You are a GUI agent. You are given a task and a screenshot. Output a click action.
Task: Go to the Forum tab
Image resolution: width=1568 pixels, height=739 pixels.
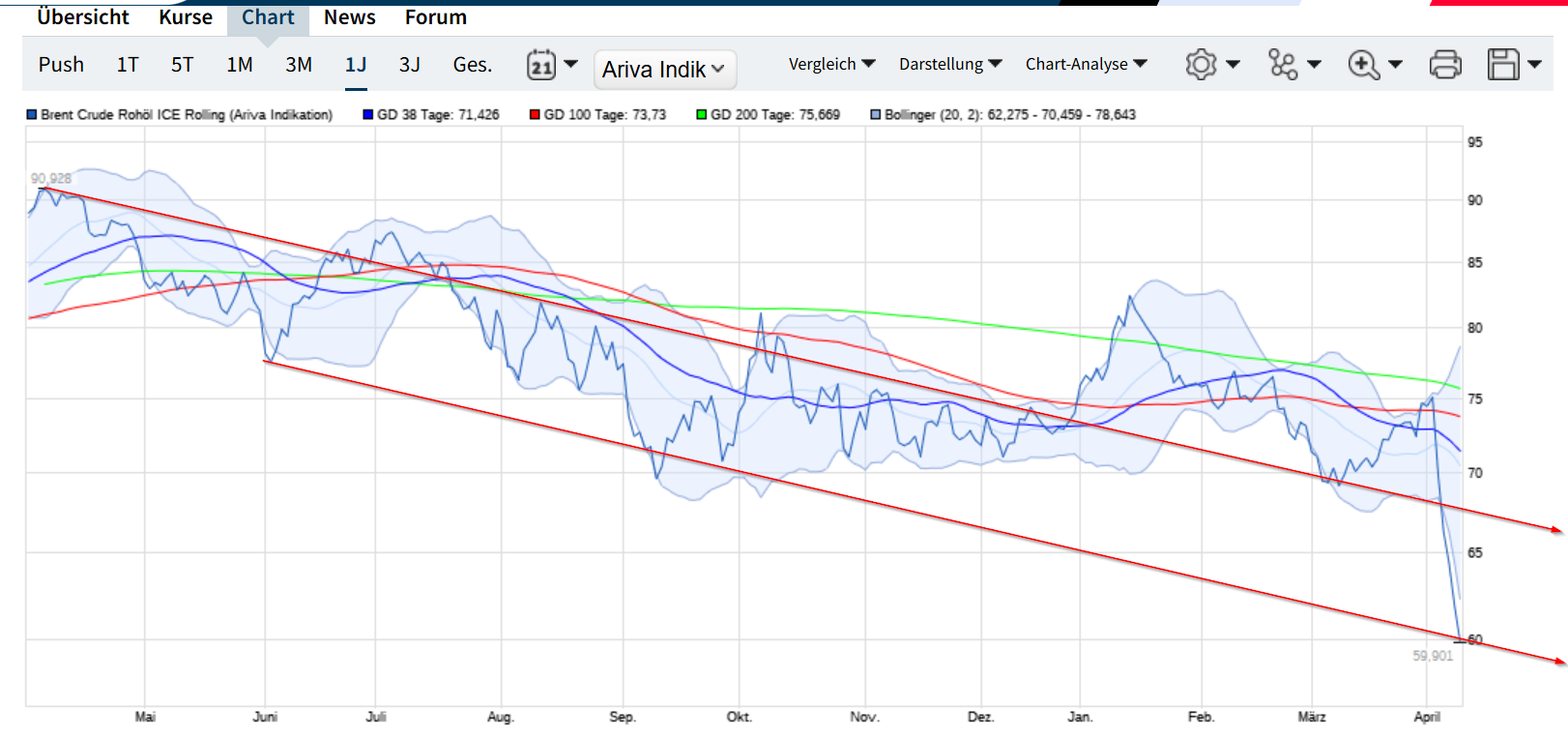click(436, 17)
